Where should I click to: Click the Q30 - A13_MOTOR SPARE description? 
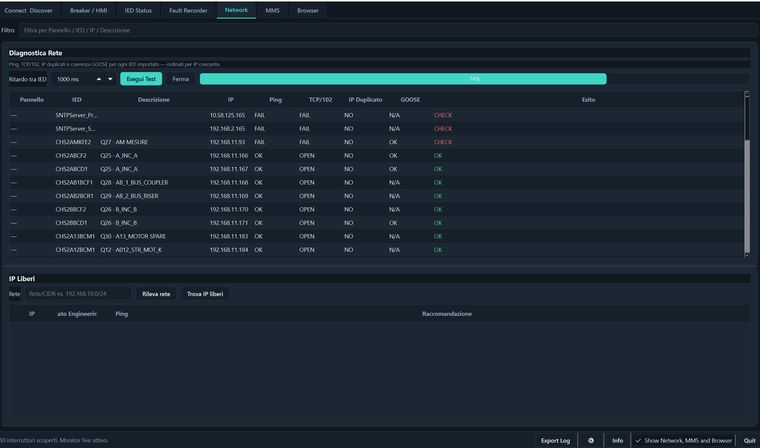(x=133, y=237)
